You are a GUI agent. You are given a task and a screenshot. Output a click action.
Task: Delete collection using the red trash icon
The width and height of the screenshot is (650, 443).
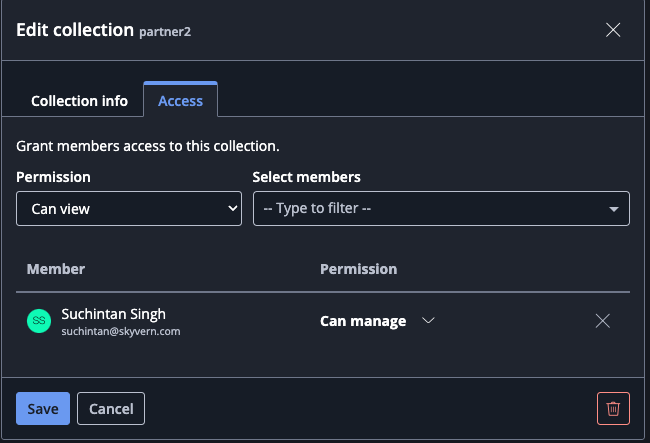click(613, 408)
